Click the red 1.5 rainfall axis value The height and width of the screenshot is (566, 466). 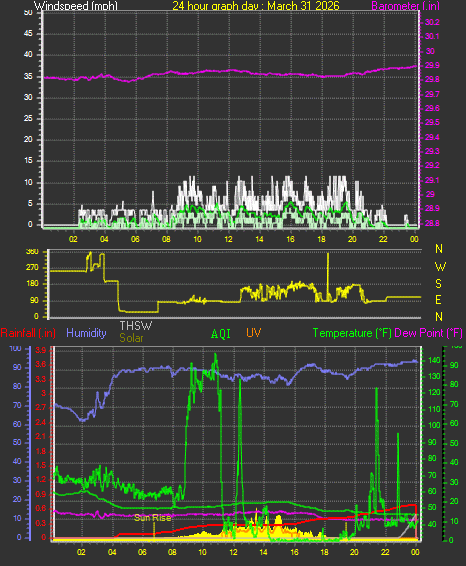pos(41,465)
